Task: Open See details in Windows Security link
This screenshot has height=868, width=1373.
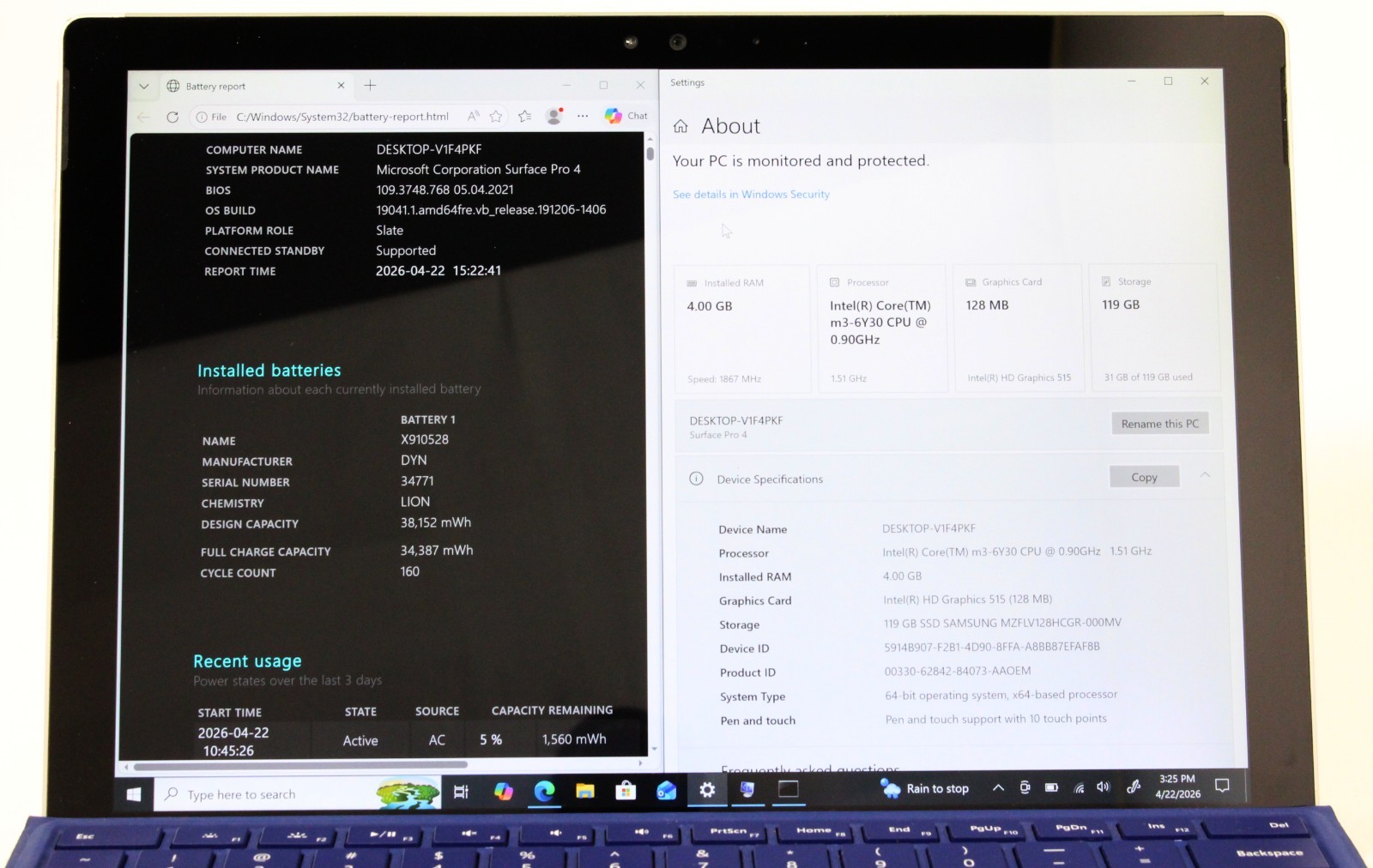Action: pyautogui.click(x=751, y=195)
